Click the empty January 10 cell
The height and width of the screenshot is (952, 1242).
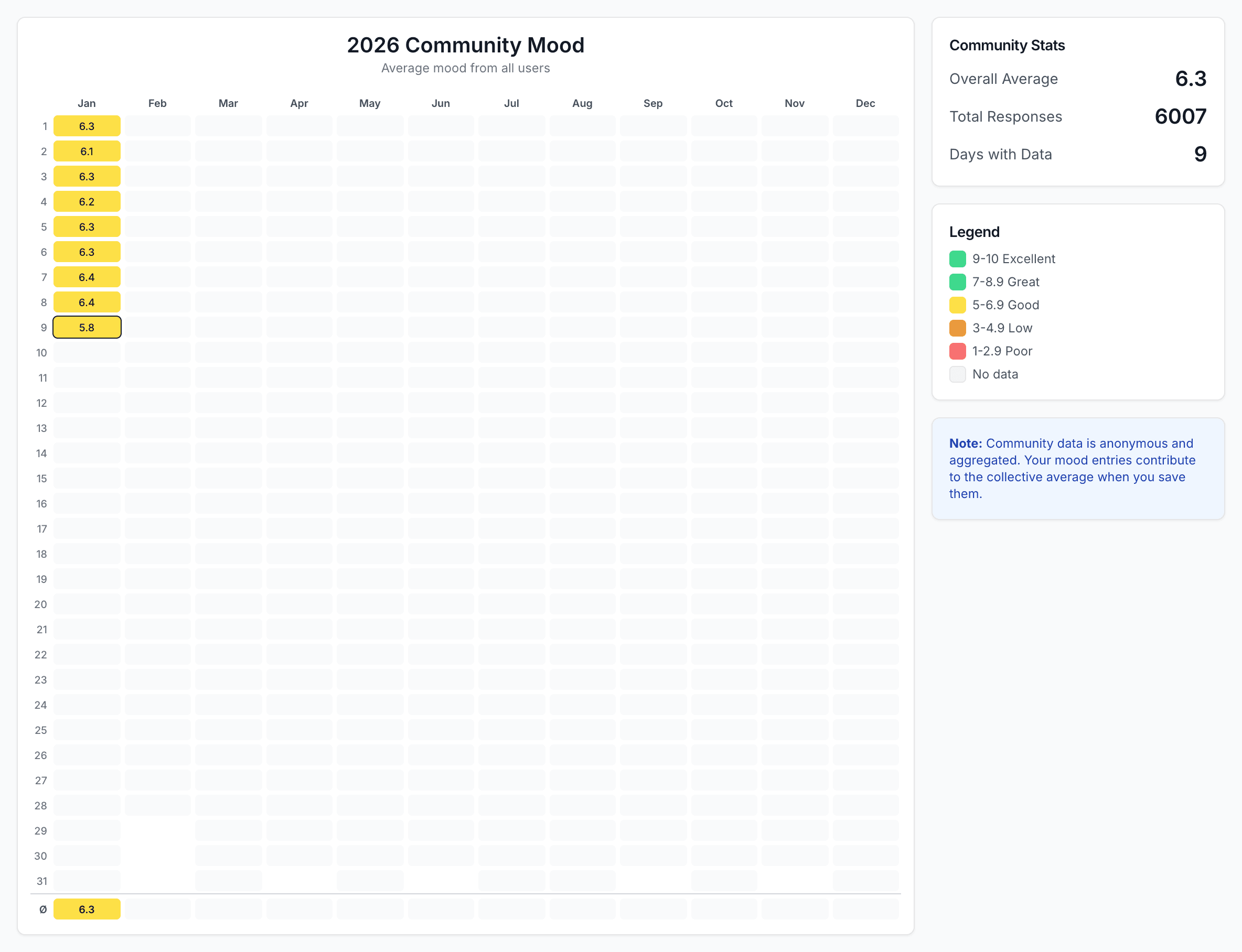(x=87, y=352)
